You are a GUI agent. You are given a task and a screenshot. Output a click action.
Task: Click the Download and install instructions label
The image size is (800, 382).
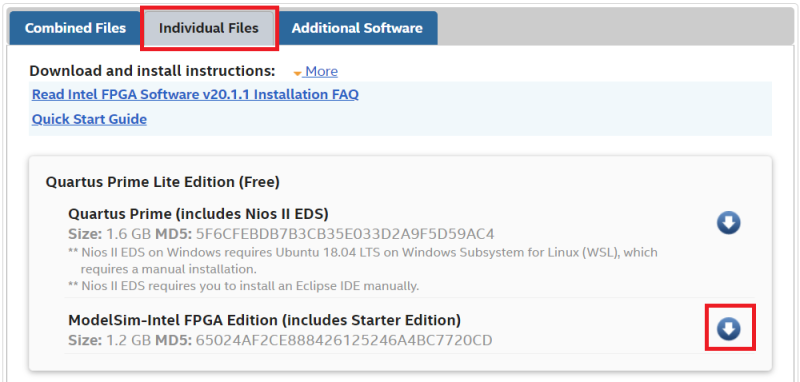tap(152, 71)
